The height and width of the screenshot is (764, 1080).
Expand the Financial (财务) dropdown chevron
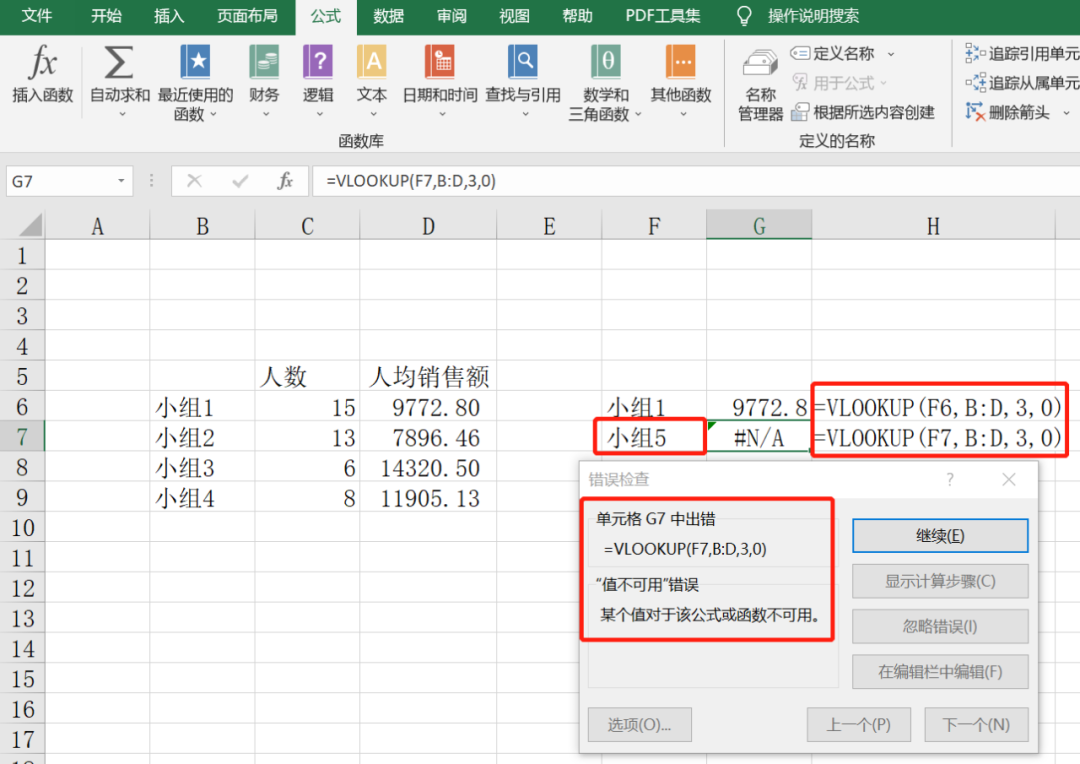[264, 114]
